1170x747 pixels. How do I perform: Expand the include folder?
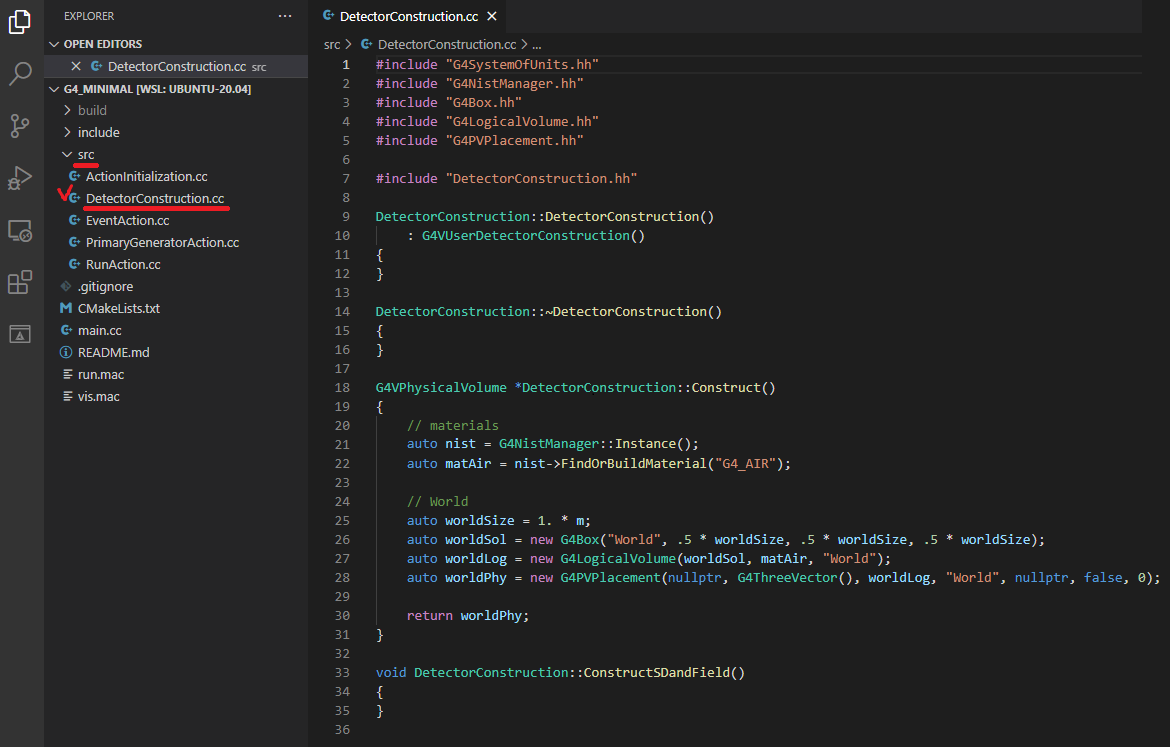pyautogui.click(x=98, y=132)
